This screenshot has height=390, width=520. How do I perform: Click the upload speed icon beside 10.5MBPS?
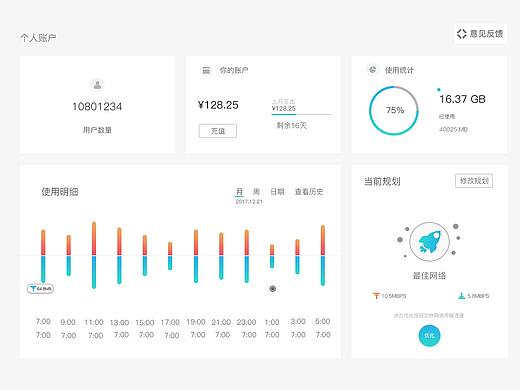tap(376, 296)
